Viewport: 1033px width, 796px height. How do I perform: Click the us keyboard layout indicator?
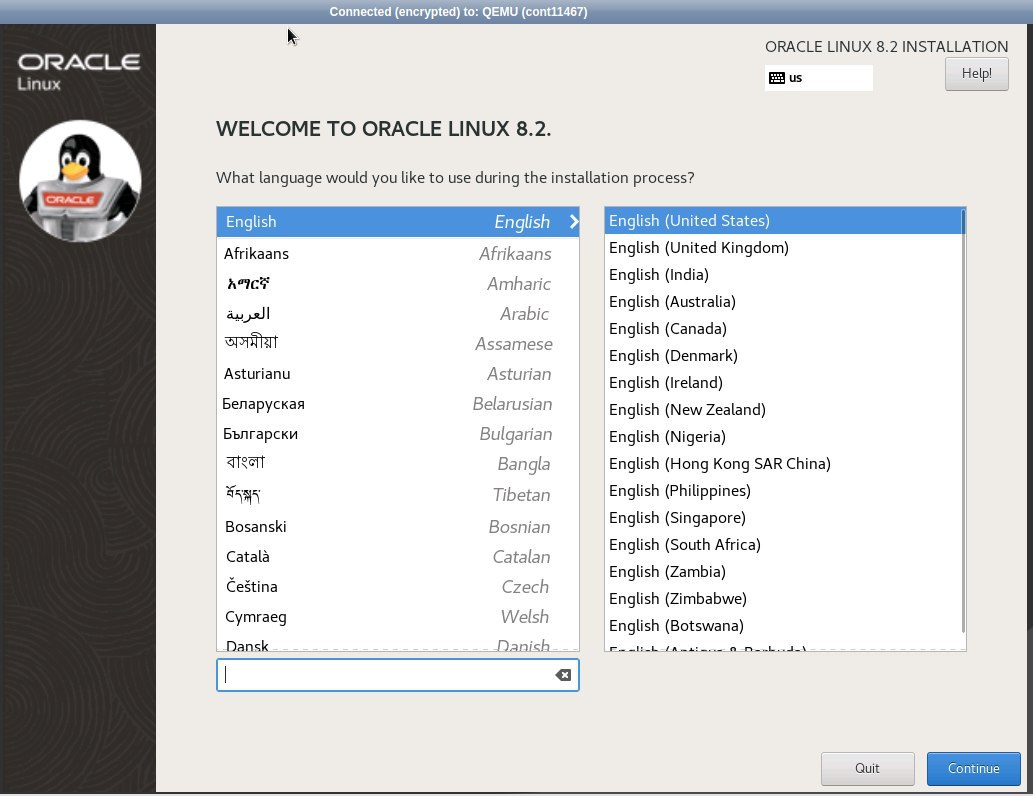818,78
